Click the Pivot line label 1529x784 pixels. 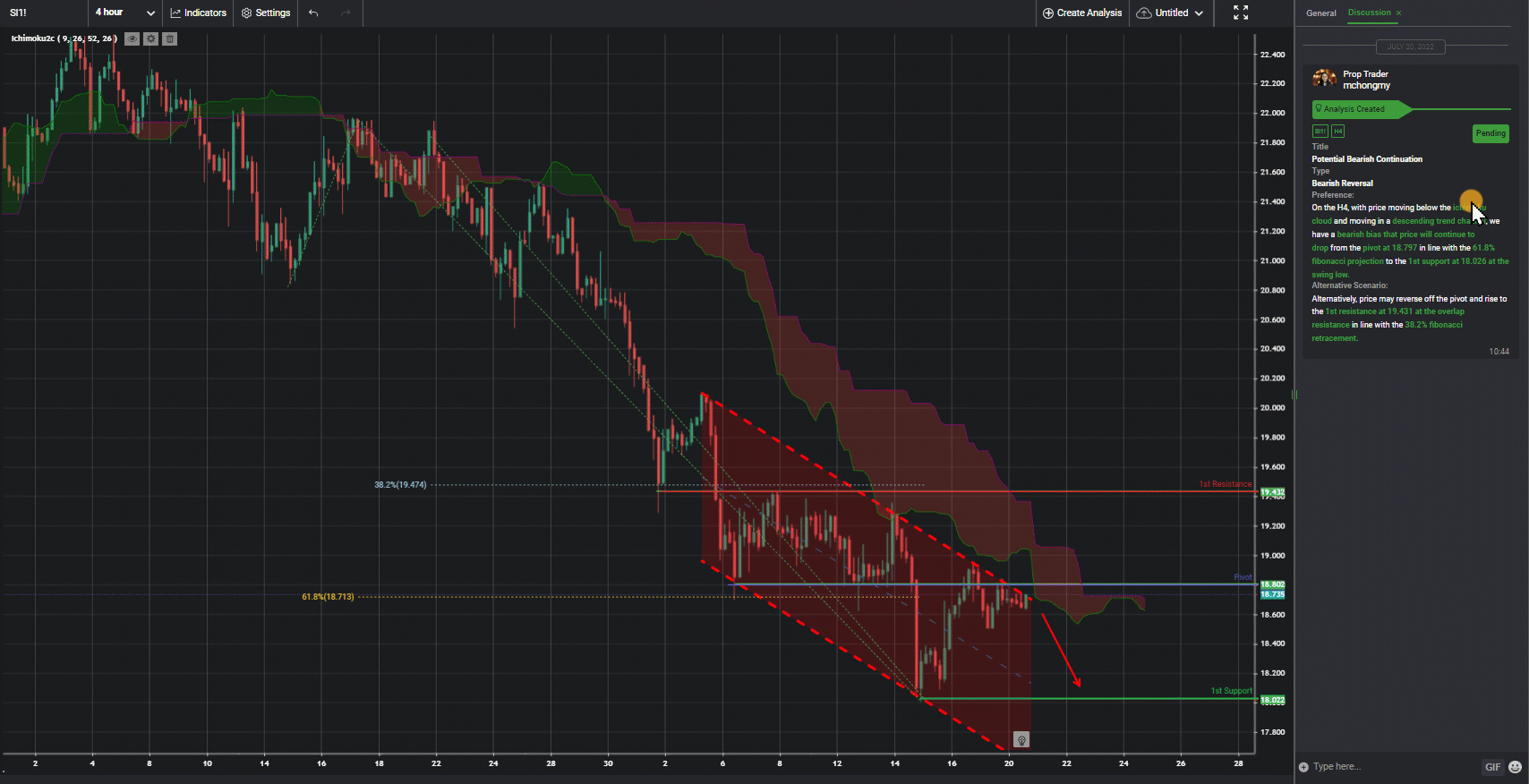pyautogui.click(x=1243, y=577)
